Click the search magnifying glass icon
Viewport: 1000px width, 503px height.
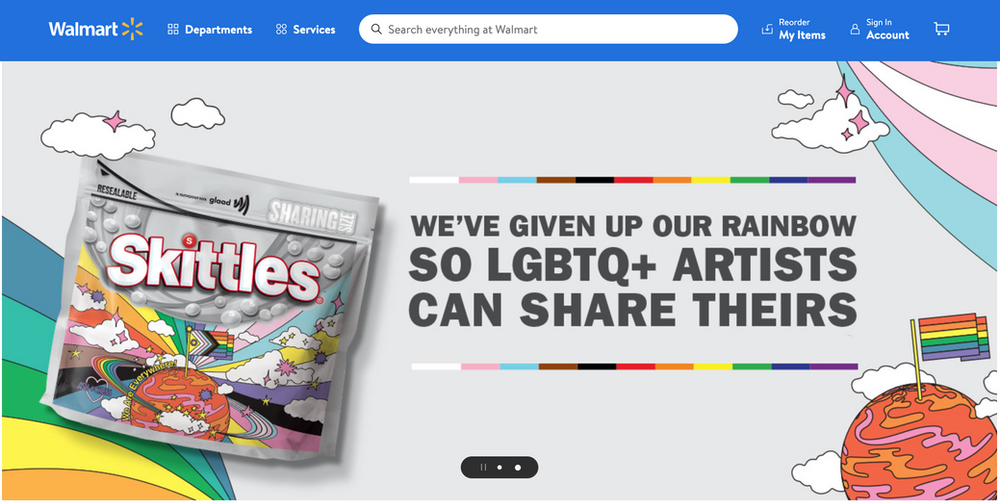pyautogui.click(x=376, y=29)
